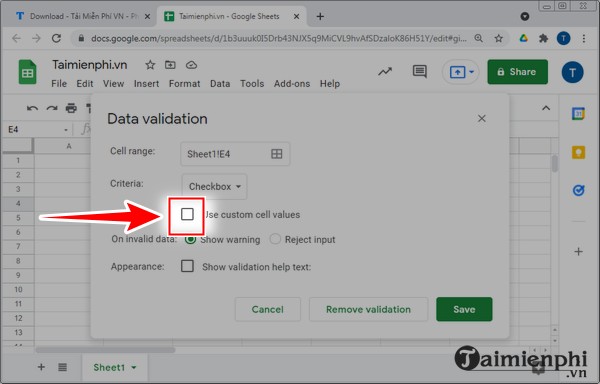Open the all sheets list icon
Viewport: 600px width, 384px height.
point(62,367)
